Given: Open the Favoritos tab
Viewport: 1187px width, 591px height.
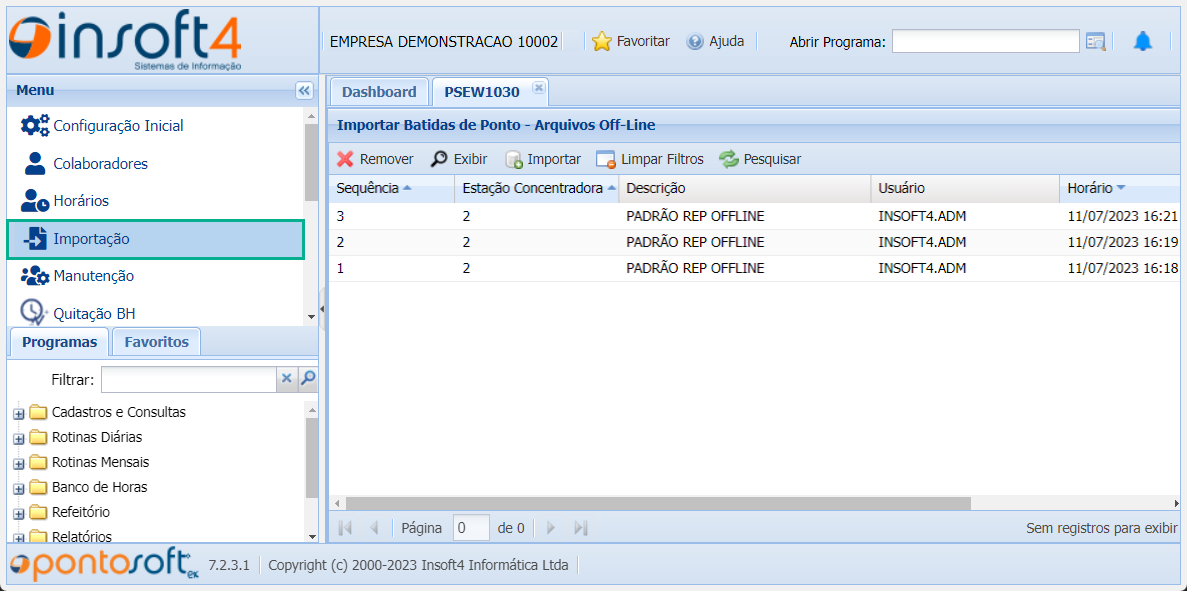Looking at the screenshot, I should coord(156,341).
